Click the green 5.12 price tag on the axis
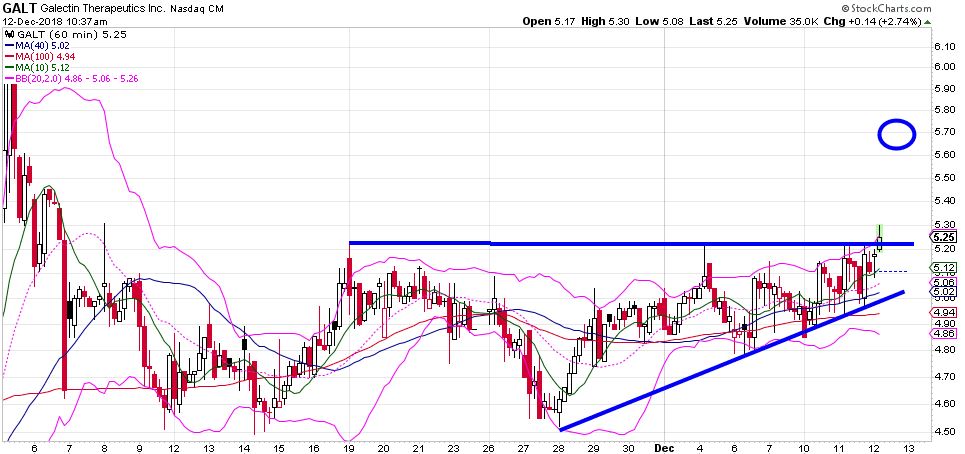 [x=943, y=268]
